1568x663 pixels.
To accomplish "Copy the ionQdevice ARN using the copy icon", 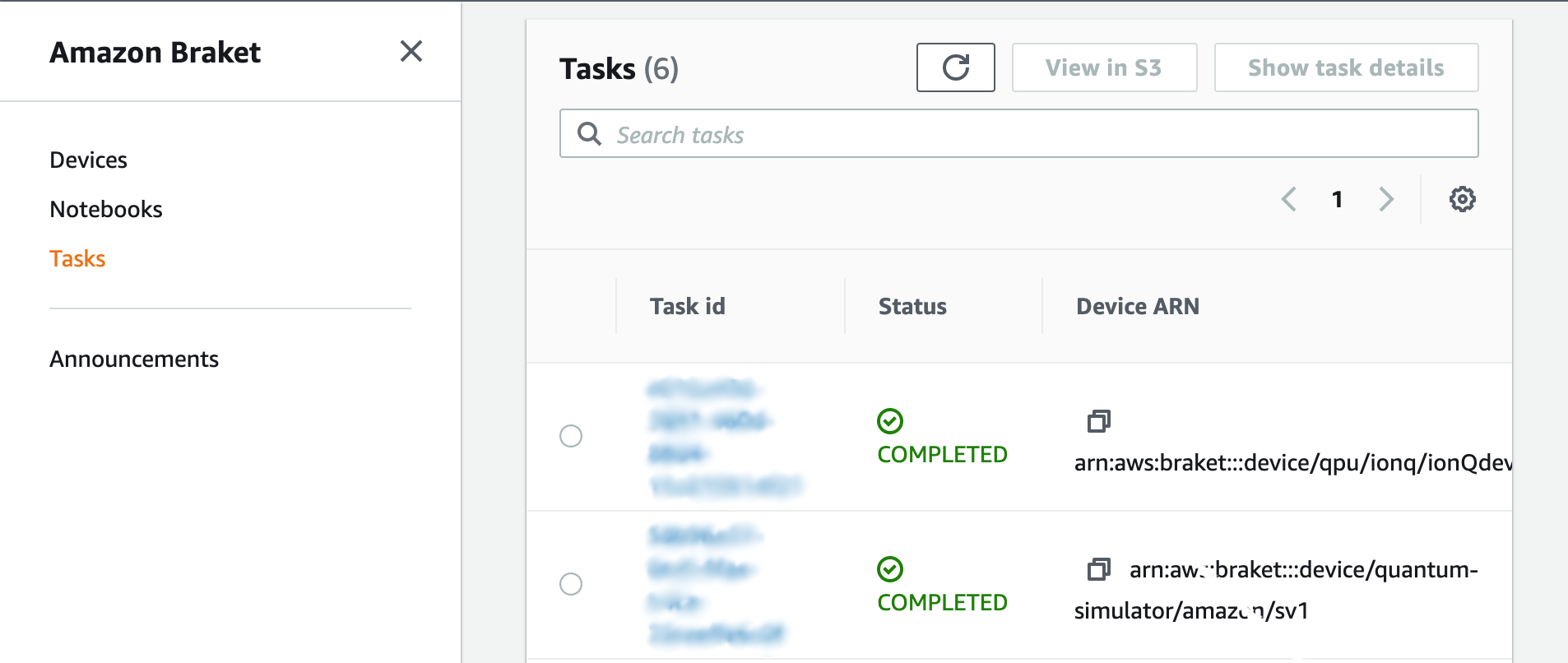I will pos(1100,422).
